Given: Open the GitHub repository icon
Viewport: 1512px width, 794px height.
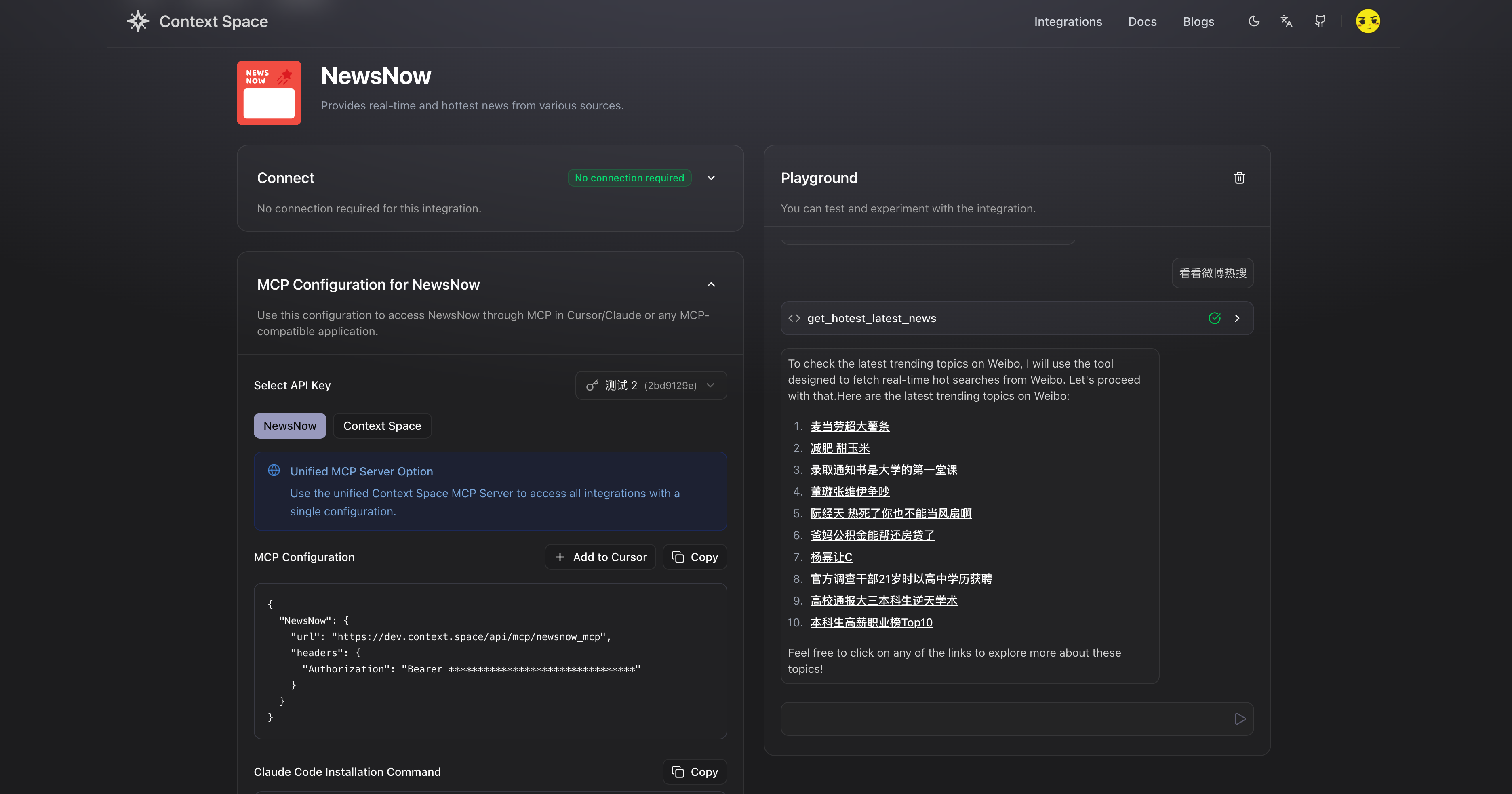Looking at the screenshot, I should pos(1320,21).
